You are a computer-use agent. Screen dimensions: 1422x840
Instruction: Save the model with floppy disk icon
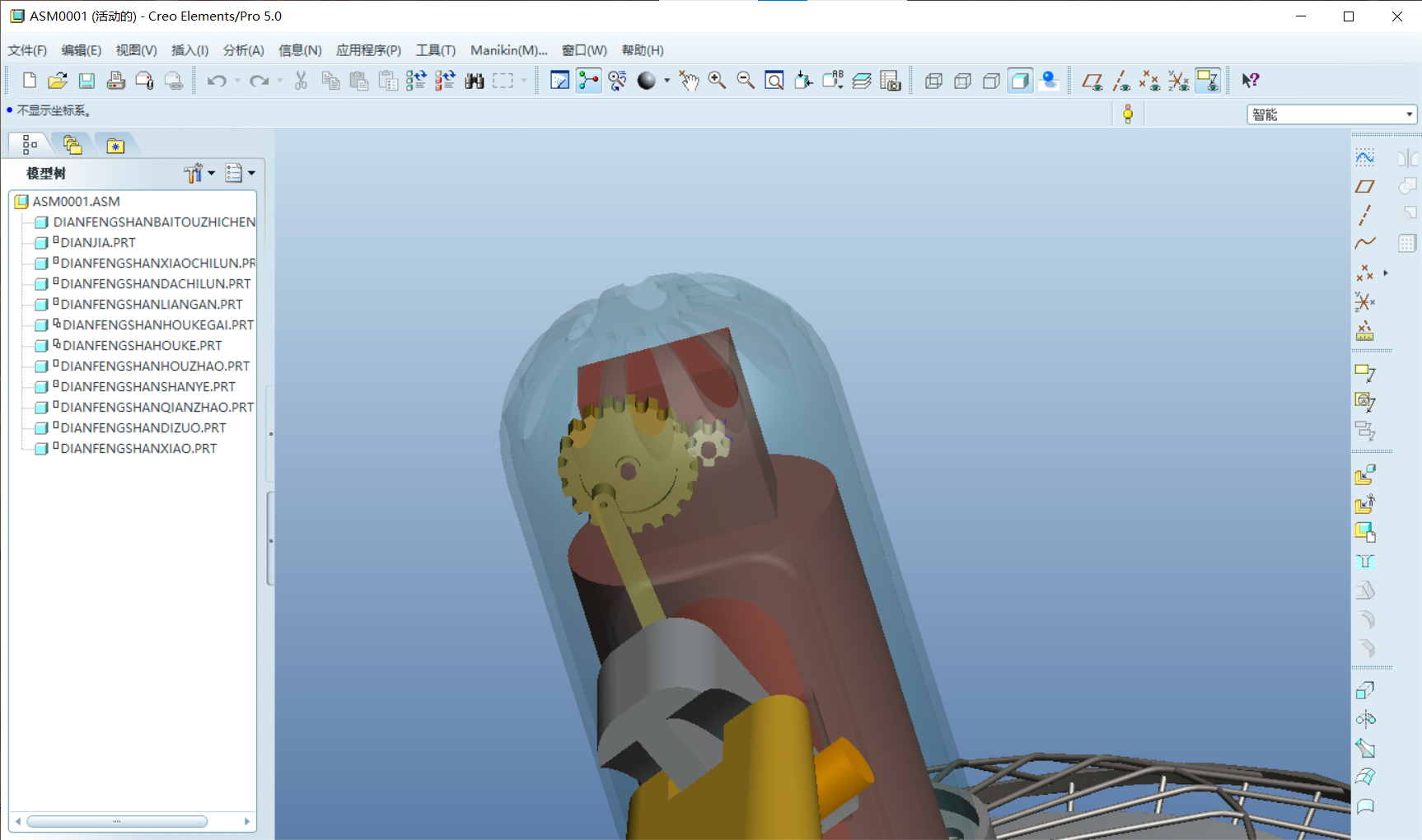pyautogui.click(x=87, y=81)
